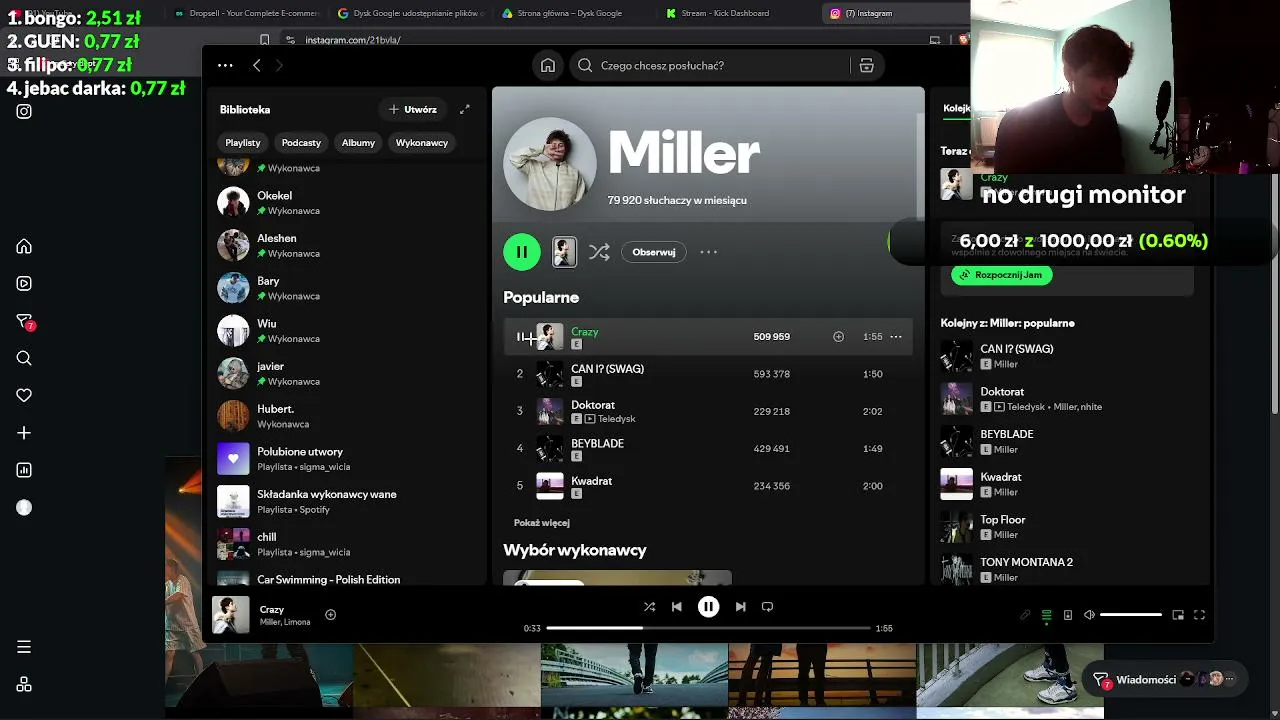Expand the Biblioteka library panel to full view
The height and width of the screenshot is (720, 1280).
(x=464, y=109)
